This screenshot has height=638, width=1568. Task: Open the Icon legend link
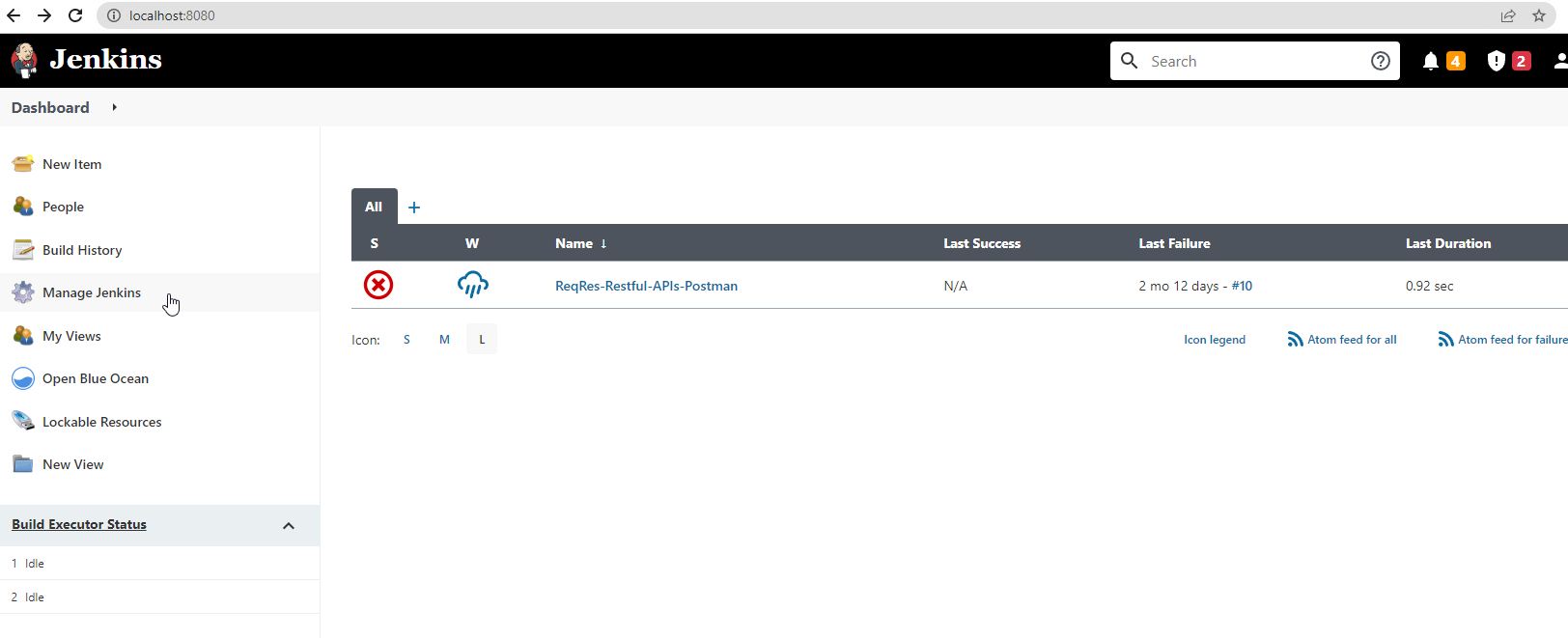[1215, 340]
